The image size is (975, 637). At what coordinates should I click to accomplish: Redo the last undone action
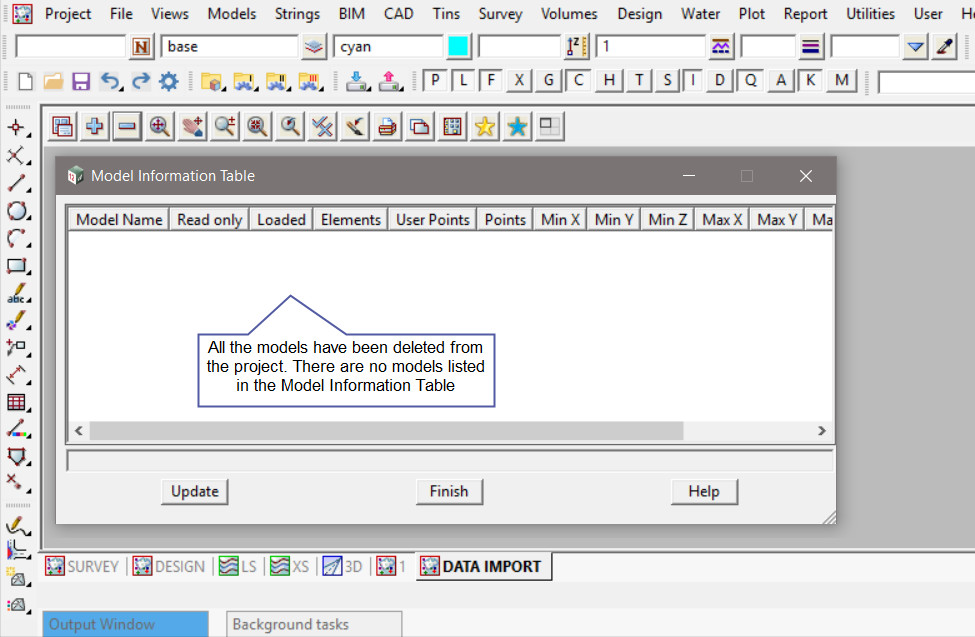(141, 81)
